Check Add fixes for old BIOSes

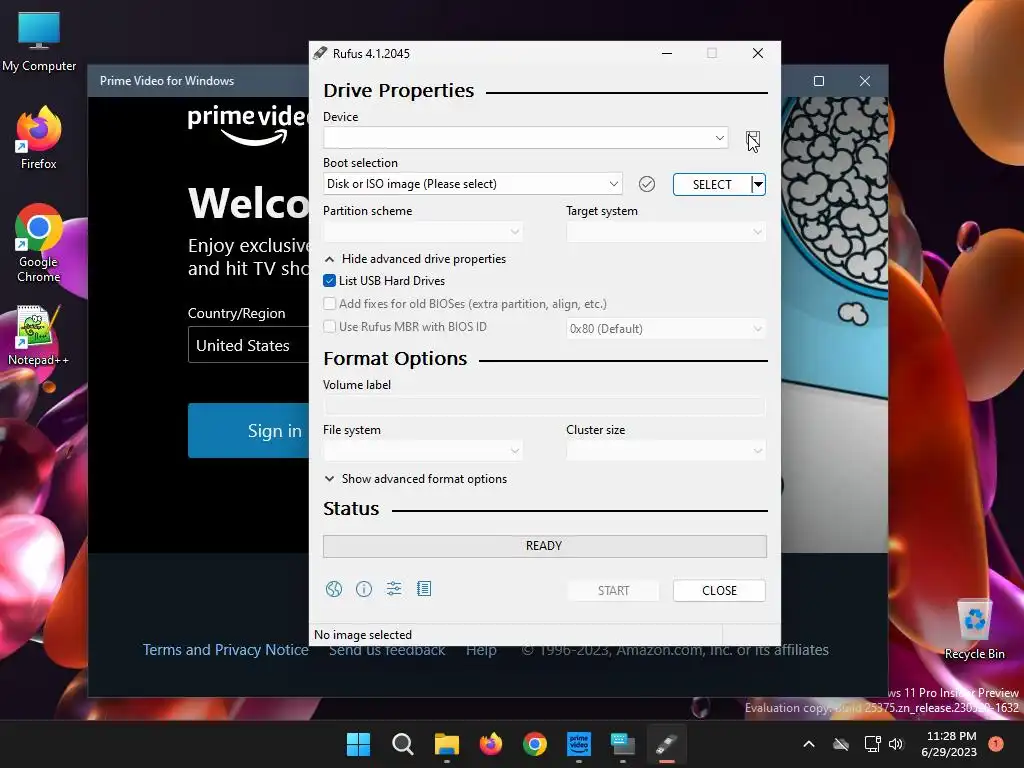(x=329, y=304)
